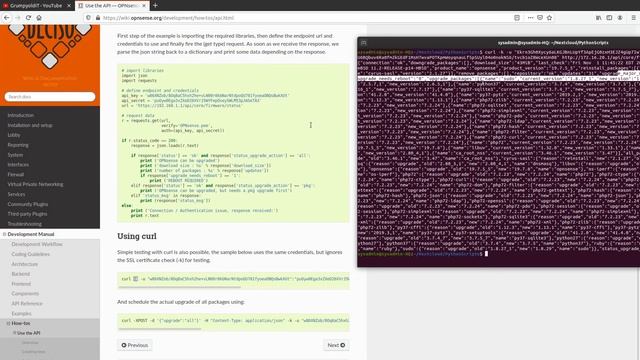This screenshot has width=640, height=360.
Task: Open Lobby in the sidebar
Action: [x=14, y=135]
